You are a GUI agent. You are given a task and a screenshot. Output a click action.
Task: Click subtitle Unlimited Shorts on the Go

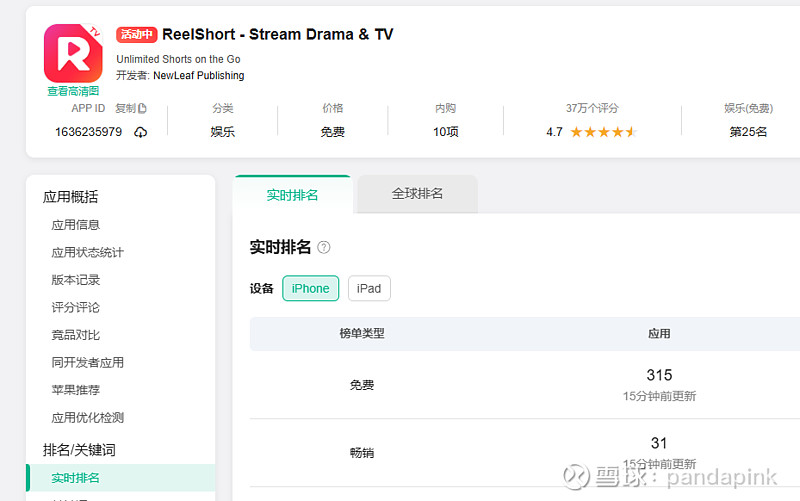(178, 59)
